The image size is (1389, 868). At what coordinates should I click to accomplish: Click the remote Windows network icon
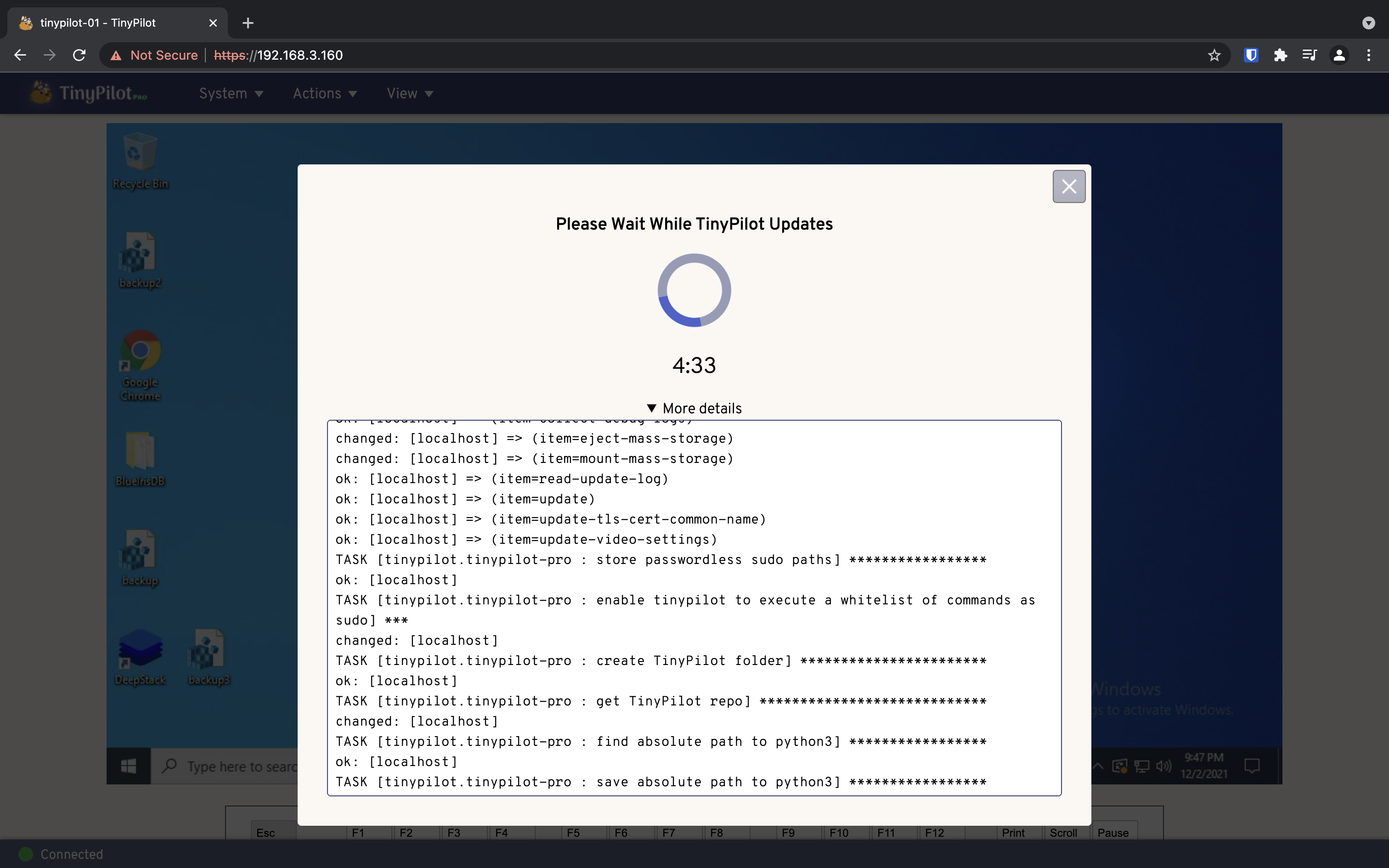pos(1141,766)
